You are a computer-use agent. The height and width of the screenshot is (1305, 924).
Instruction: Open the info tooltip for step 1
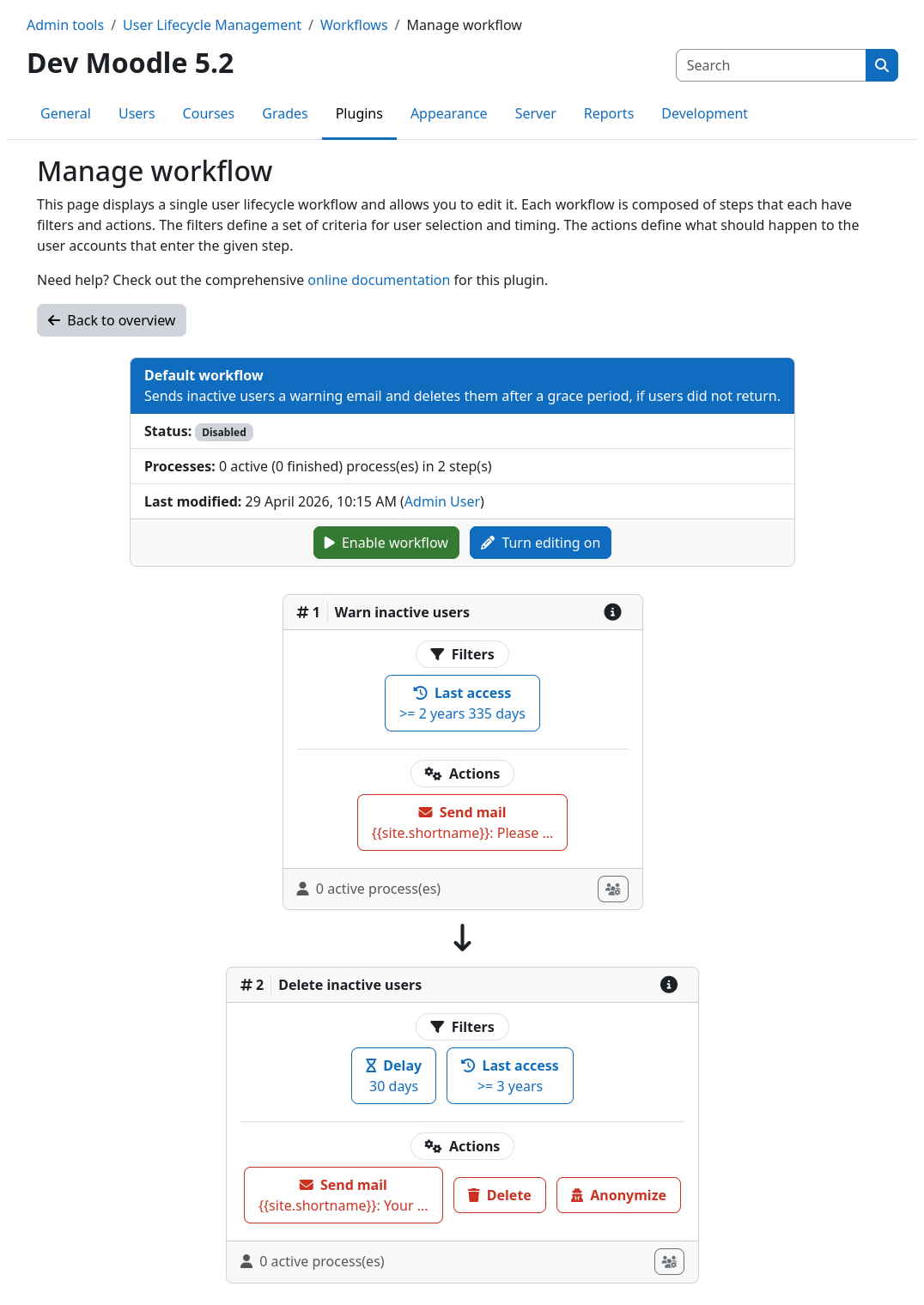(x=612, y=611)
